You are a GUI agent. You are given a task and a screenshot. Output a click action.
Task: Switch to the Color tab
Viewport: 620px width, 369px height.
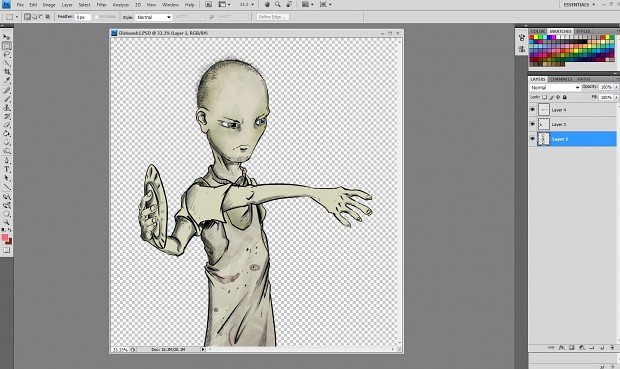(x=538, y=31)
